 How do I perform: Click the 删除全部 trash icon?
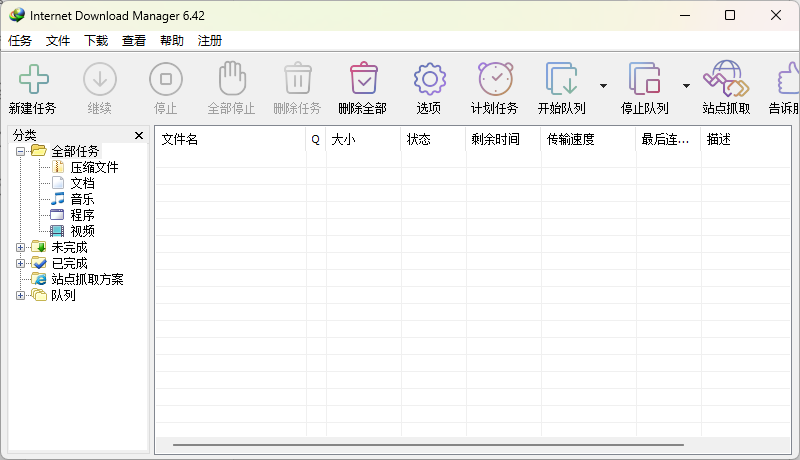click(362, 80)
